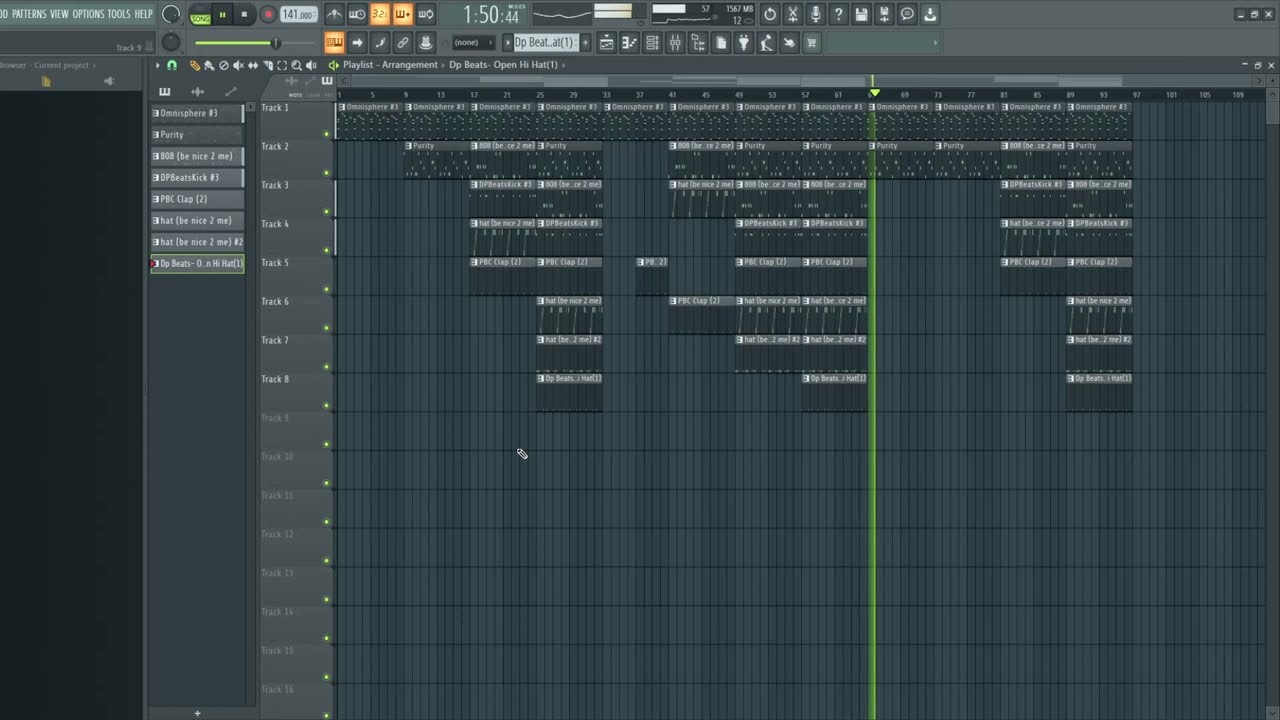The width and height of the screenshot is (1280, 720).
Task: Click the 141.000 tempo field
Action: click(x=298, y=15)
